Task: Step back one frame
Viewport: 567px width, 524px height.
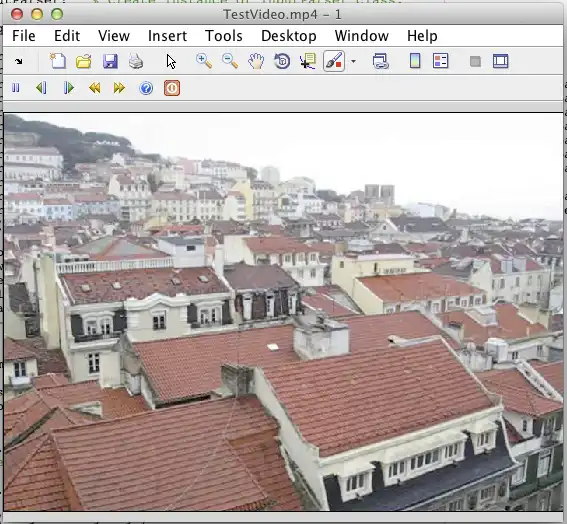Action: pos(41,88)
